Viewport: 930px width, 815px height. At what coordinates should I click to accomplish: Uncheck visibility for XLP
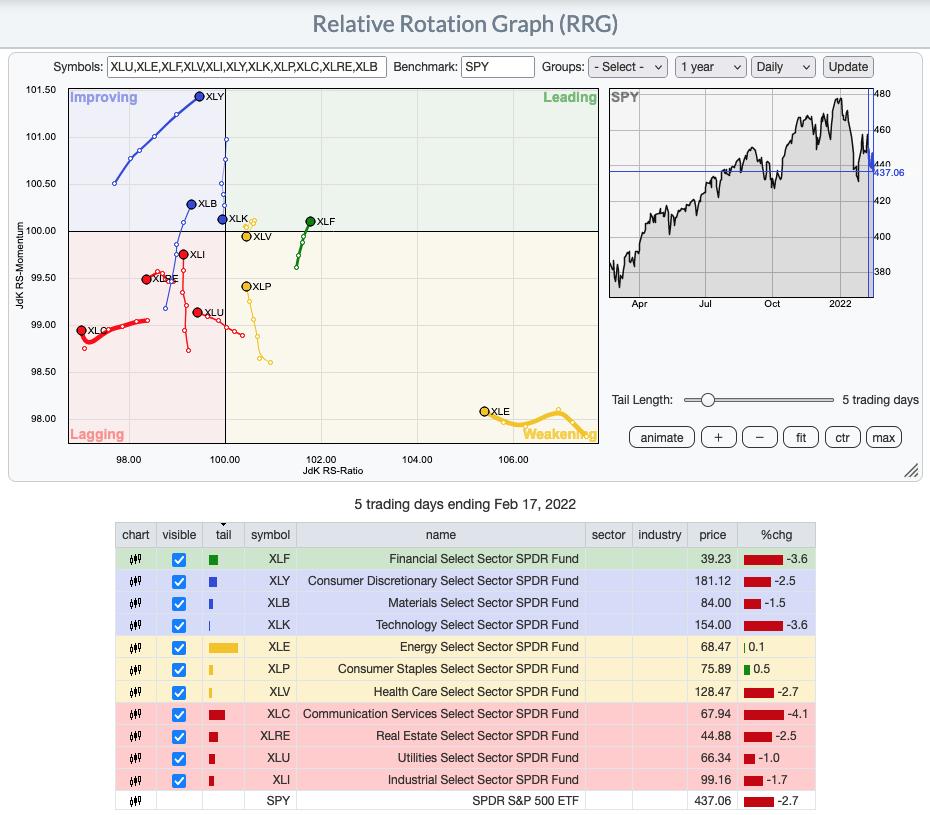tap(179, 670)
